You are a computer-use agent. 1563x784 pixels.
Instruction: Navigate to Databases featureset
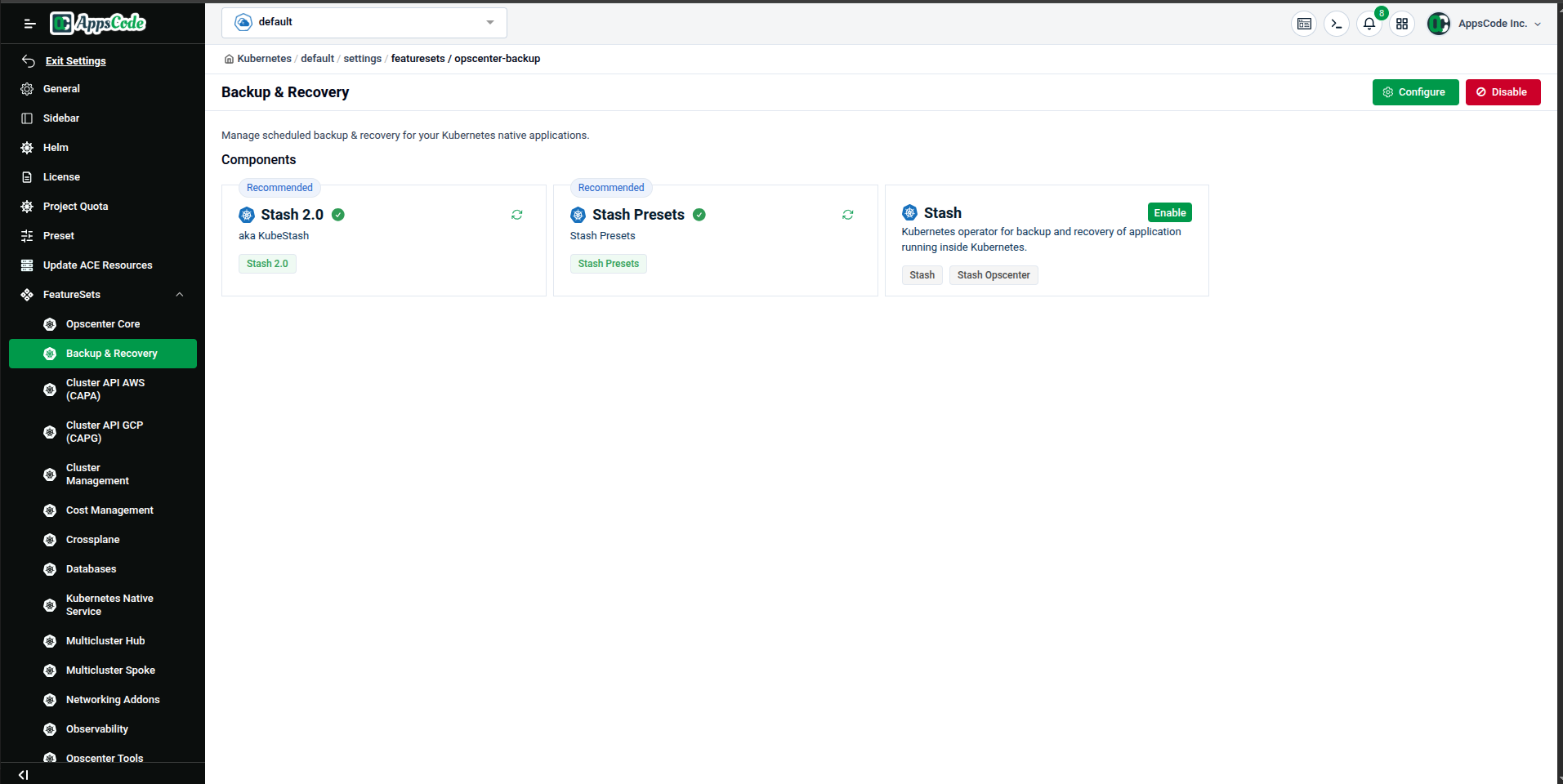point(92,568)
